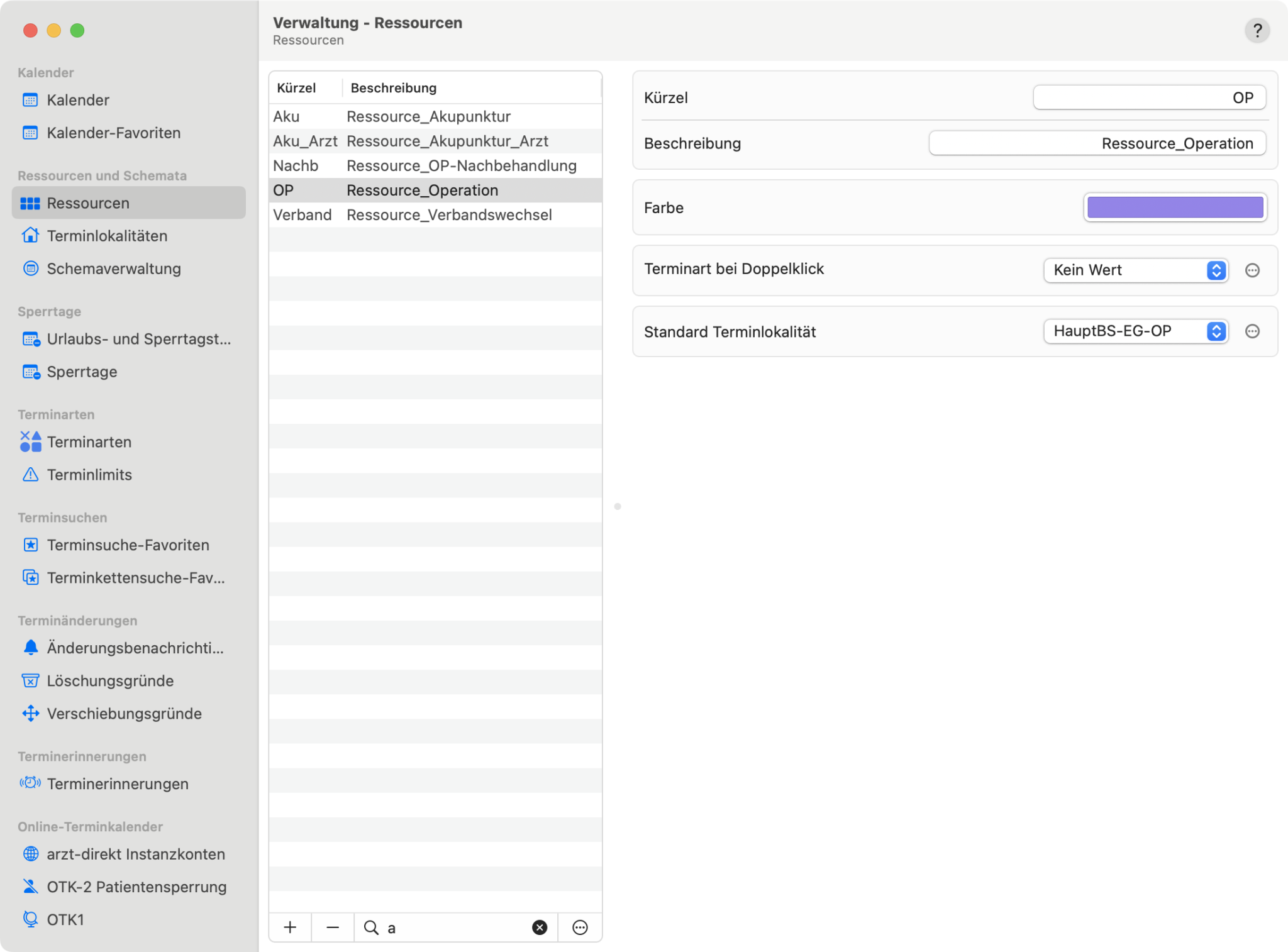Remove selected resource with minus button
Screen dimensions: 1288x952
(x=333, y=927)
